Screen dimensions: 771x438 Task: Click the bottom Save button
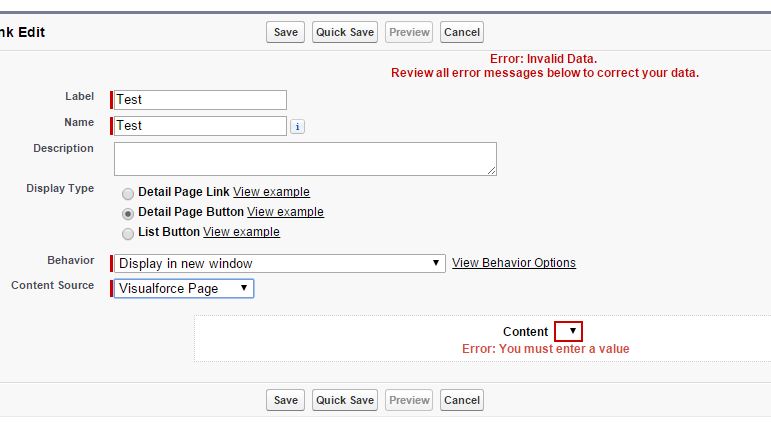285,400
